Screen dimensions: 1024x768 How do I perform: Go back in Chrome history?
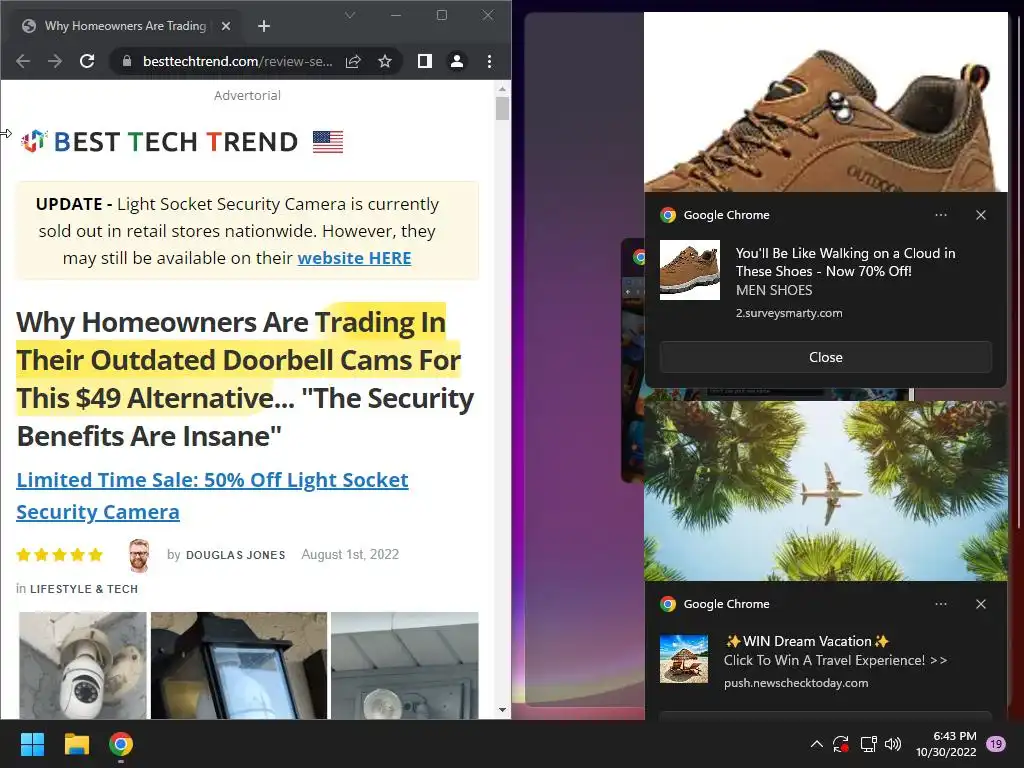(x=23, y=61)
